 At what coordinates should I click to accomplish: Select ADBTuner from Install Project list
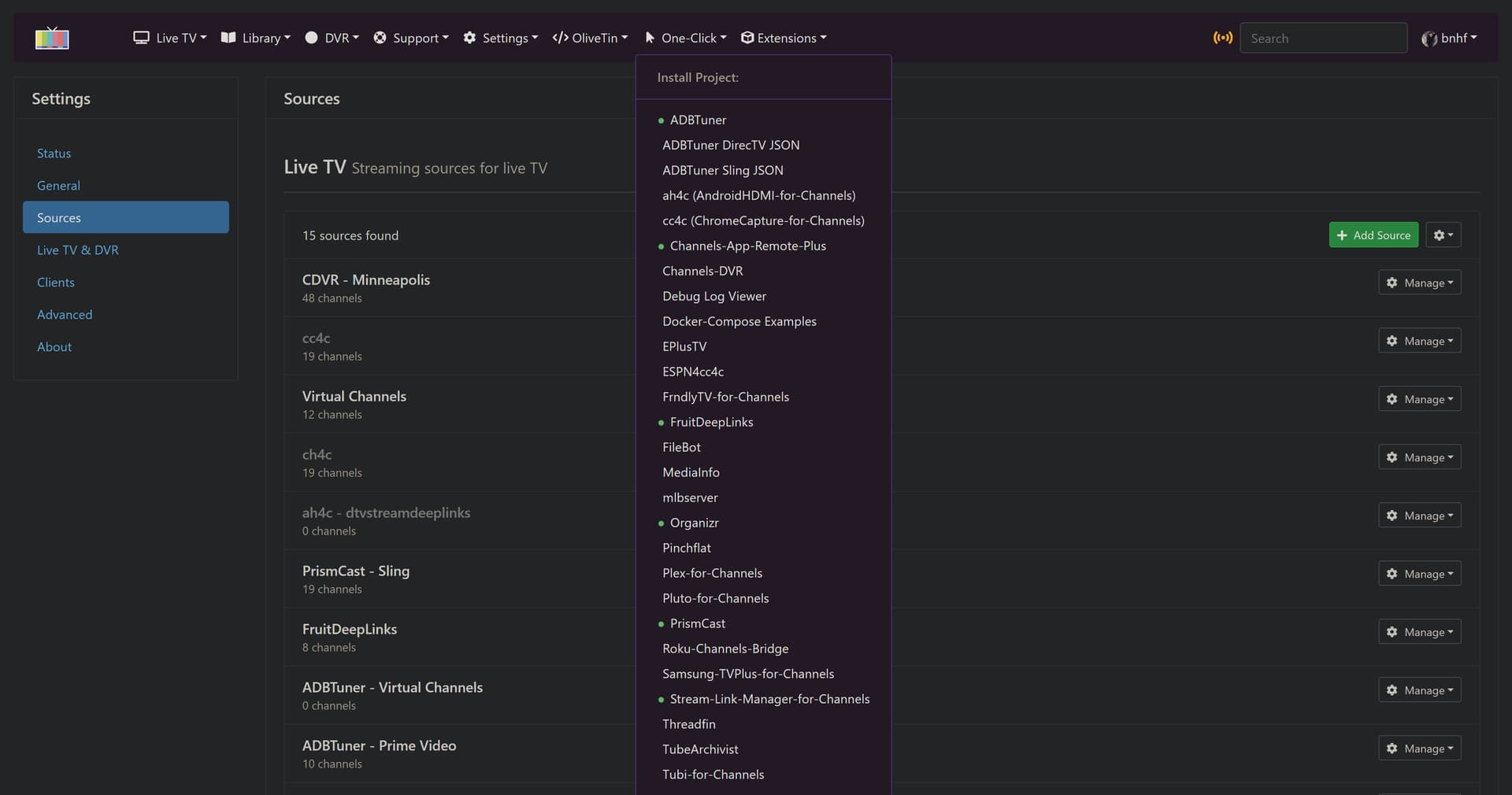pos(698,120)
